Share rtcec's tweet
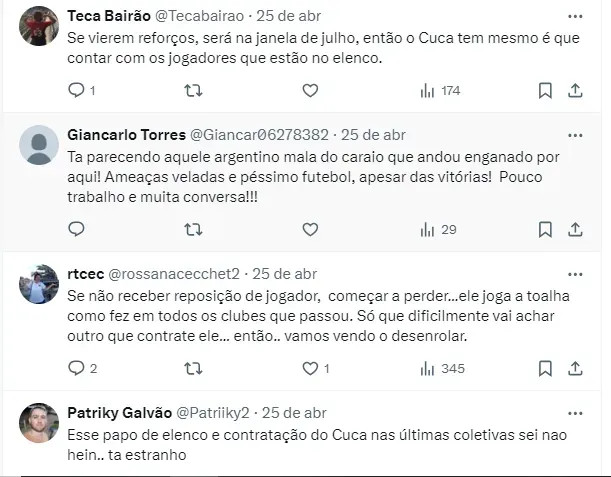The height and width of the screenshot is (477, 611). (575, 368)
